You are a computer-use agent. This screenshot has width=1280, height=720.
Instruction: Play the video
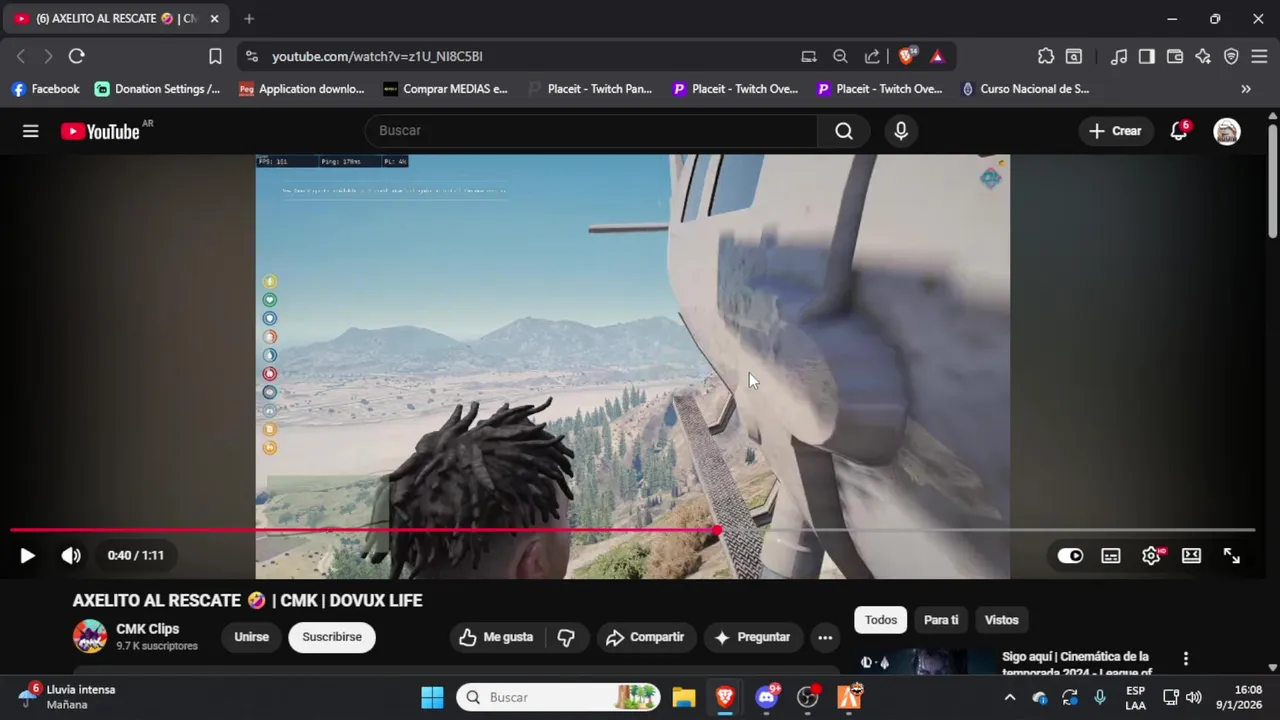point(27,556)
